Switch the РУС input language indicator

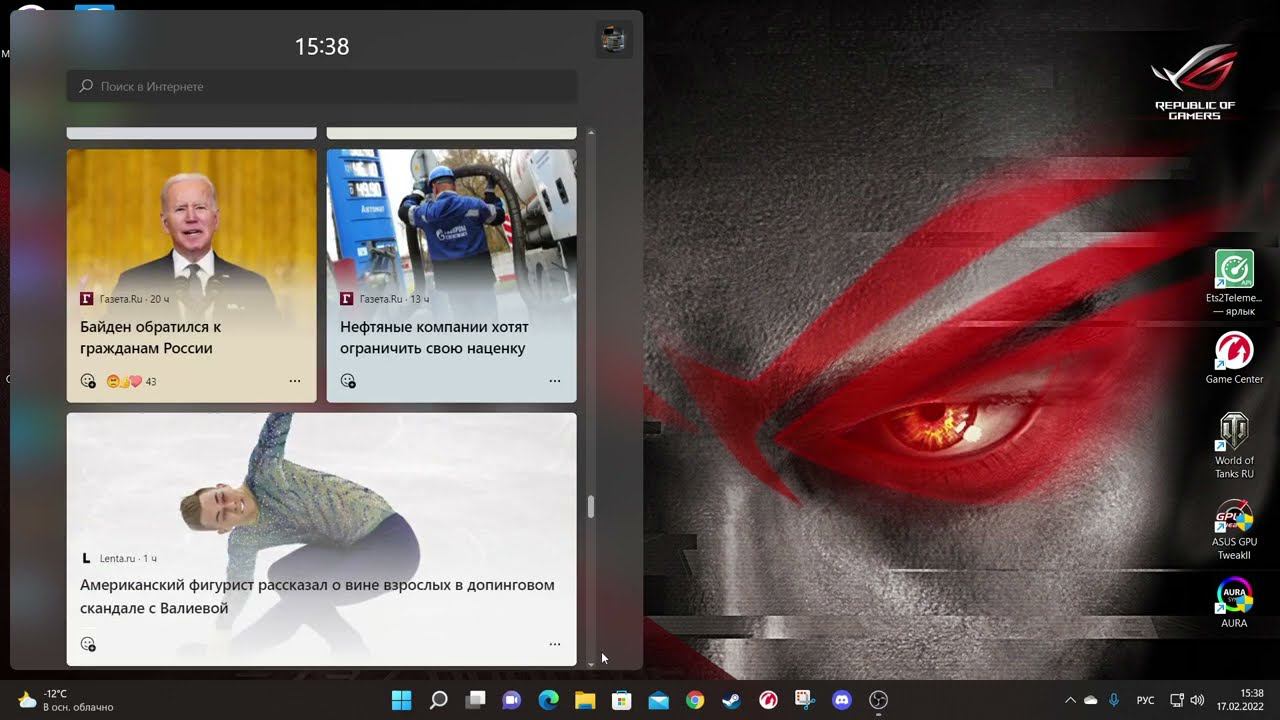coord(1146,700)
